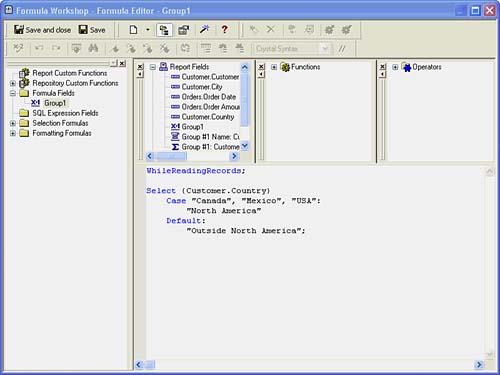Click the properties icon beside the tree toggle
This screenshot has height=375, width=500.
pyautogui.click(x=183, y=30)
